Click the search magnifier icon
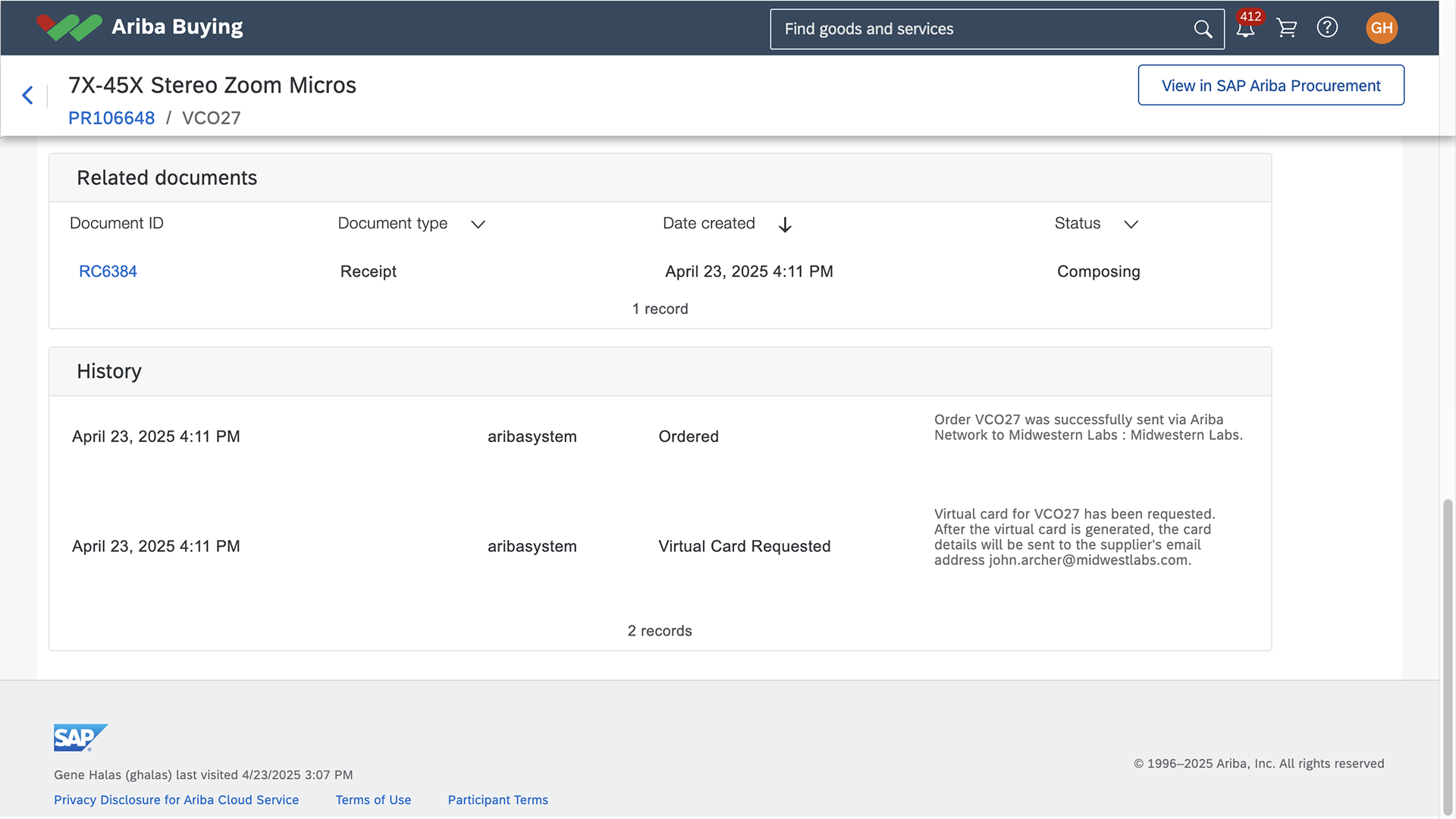 point(1203,29)
